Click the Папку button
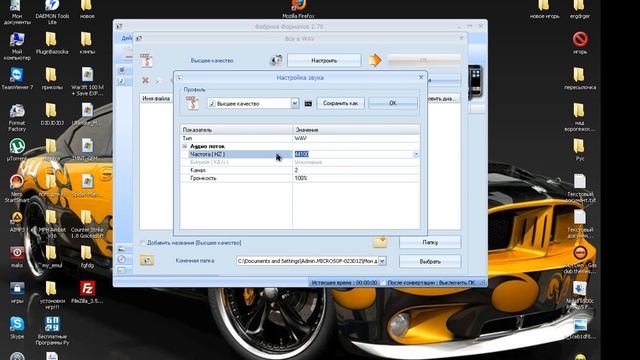Image resolution: width=640 pixels, height=360 pixels. click(x=430, y=242)
